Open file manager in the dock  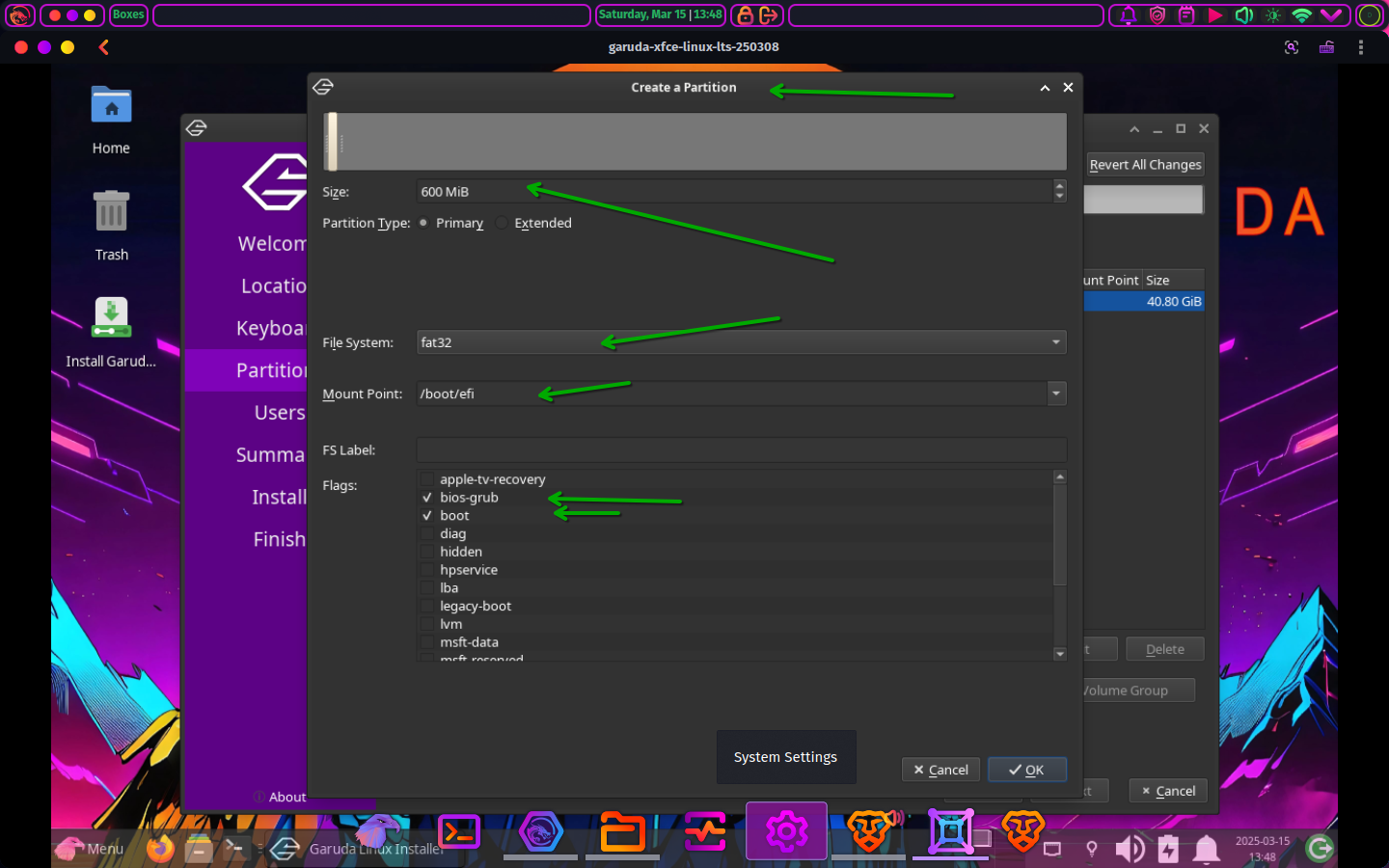(x=622, y=831)
